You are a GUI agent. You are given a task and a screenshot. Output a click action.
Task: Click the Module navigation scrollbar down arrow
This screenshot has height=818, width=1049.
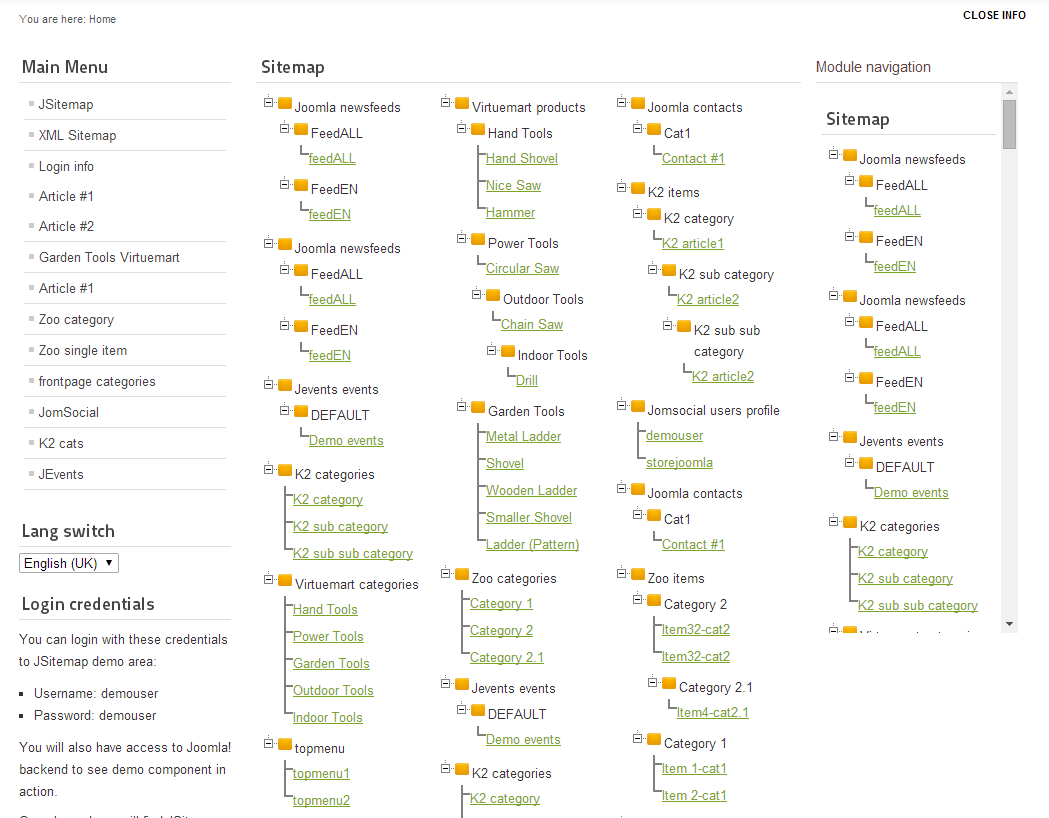click(x=1009, y=624)
